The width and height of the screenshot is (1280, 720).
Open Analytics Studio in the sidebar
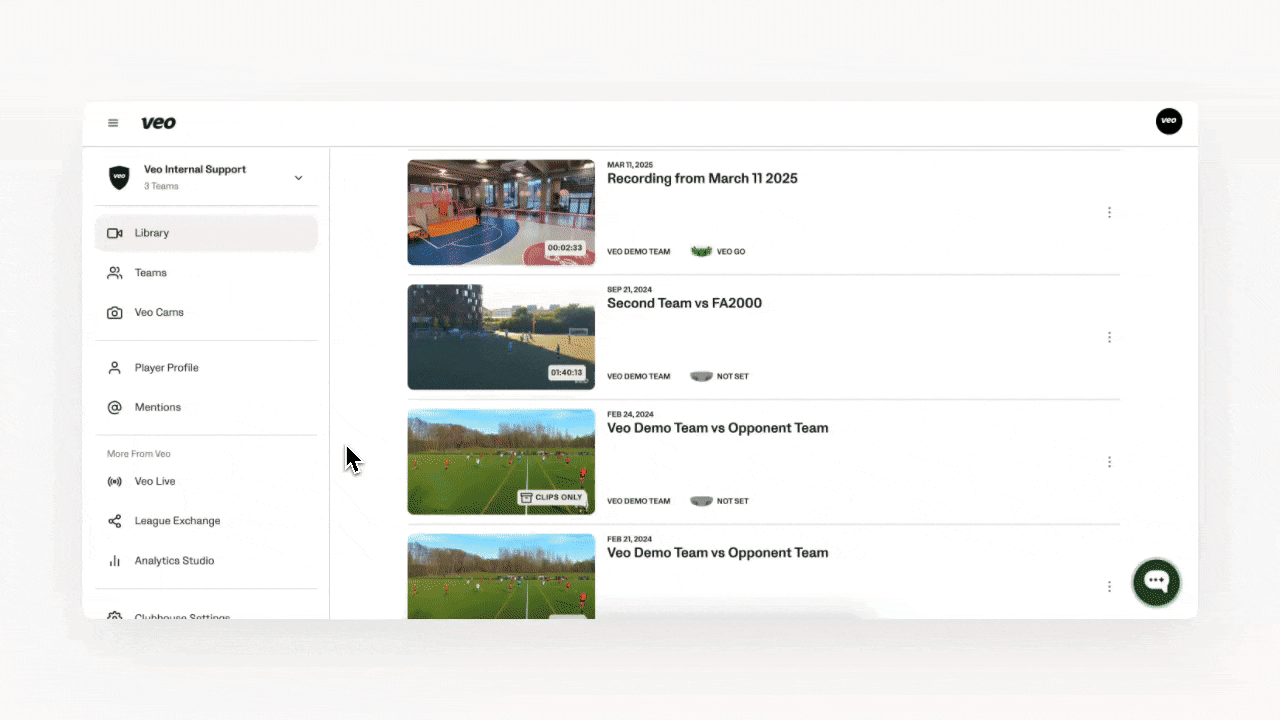[x=206, y=561]
